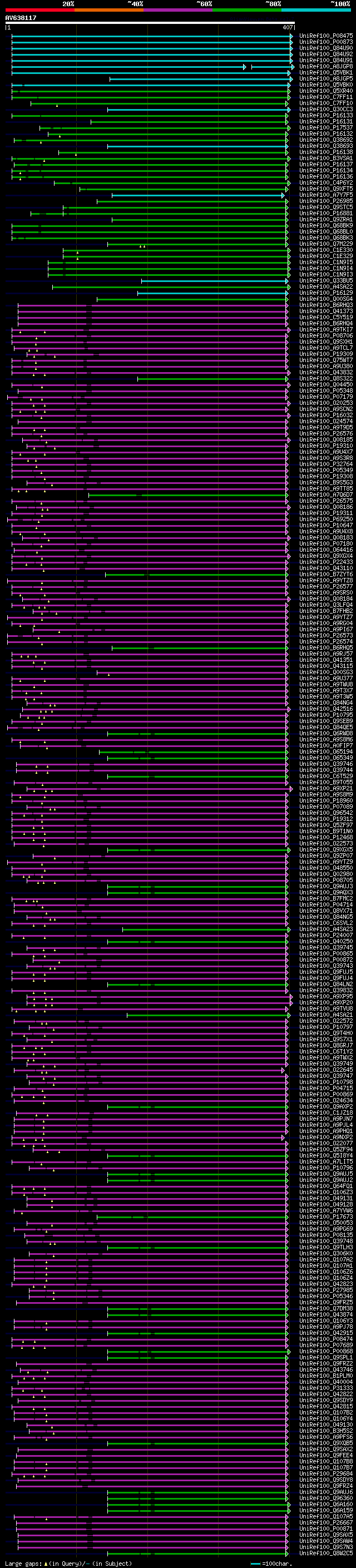Image resolution: width=356 pixels, height=1568 pixels.
Task: Select the UniRef100_P16131 entry
Action: click(x=326, y=122)
